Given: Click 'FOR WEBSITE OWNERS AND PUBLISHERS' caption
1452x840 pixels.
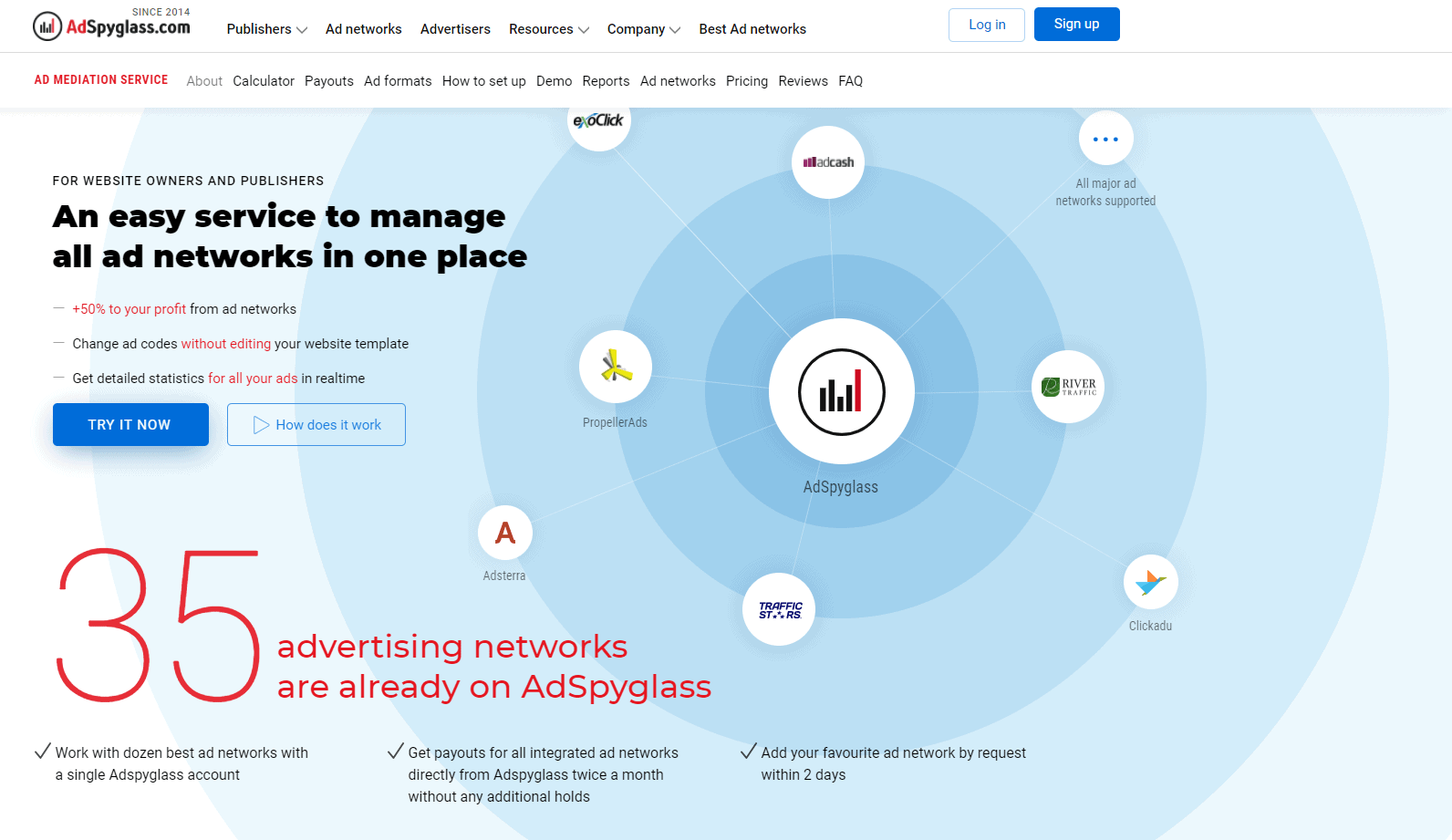Looking at the screenshot, I should point(188,181).
